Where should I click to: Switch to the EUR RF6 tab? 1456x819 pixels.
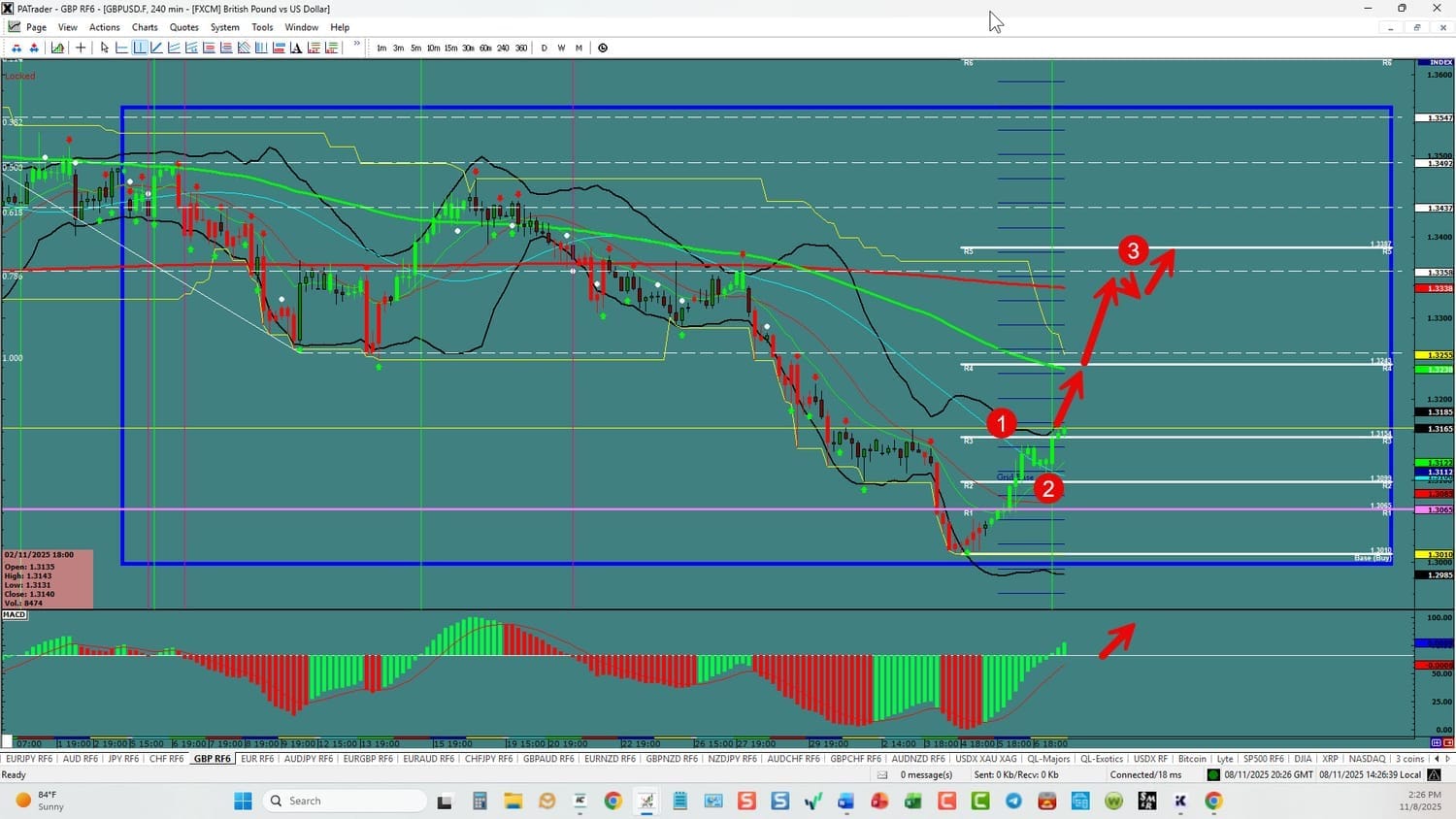pyautogui.click(x=256, y=759)
